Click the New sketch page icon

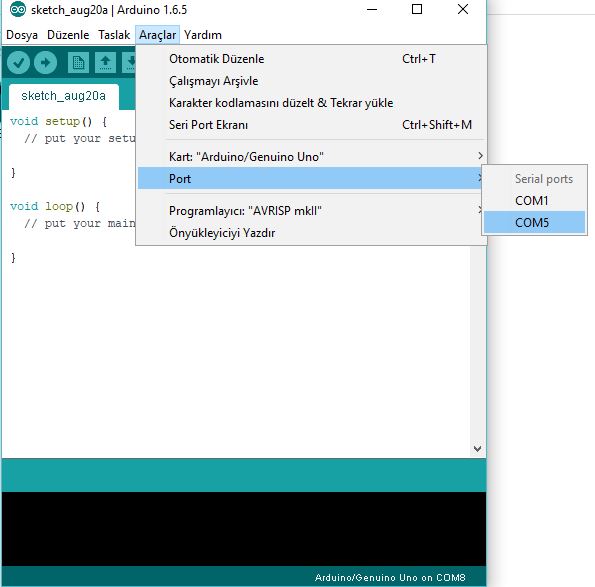pos(78,62)
